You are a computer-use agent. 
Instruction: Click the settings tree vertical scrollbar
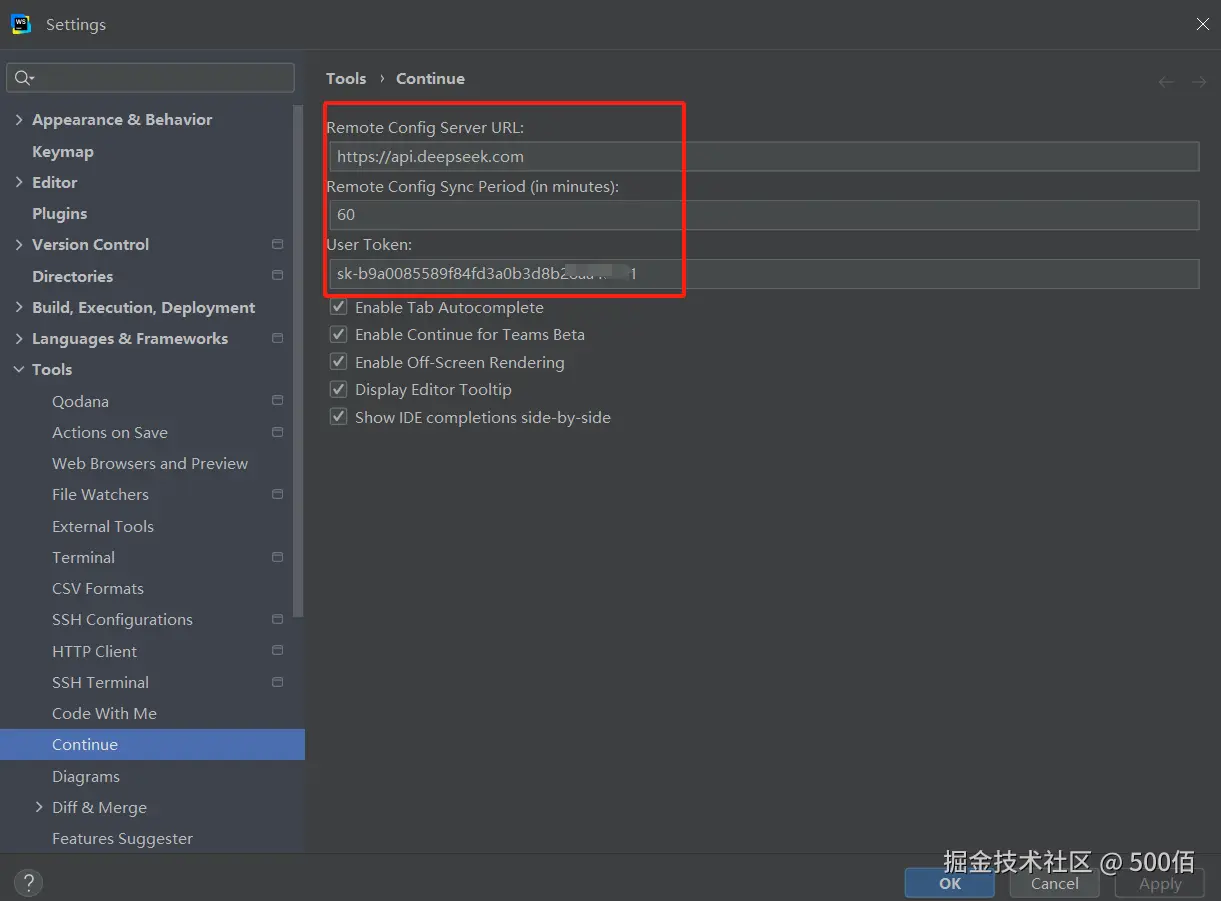[x=298, y=360]
